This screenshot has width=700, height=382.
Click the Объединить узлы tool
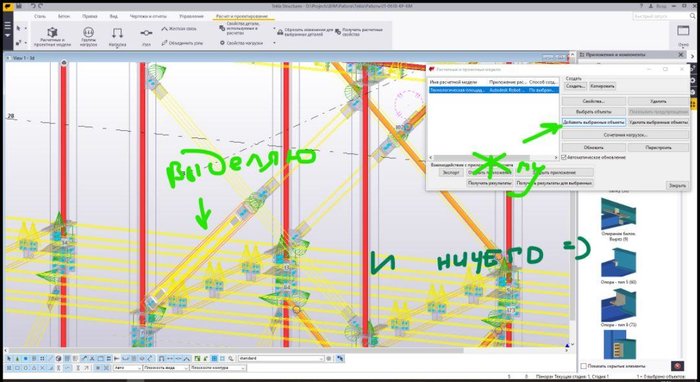tap(182, 43)
